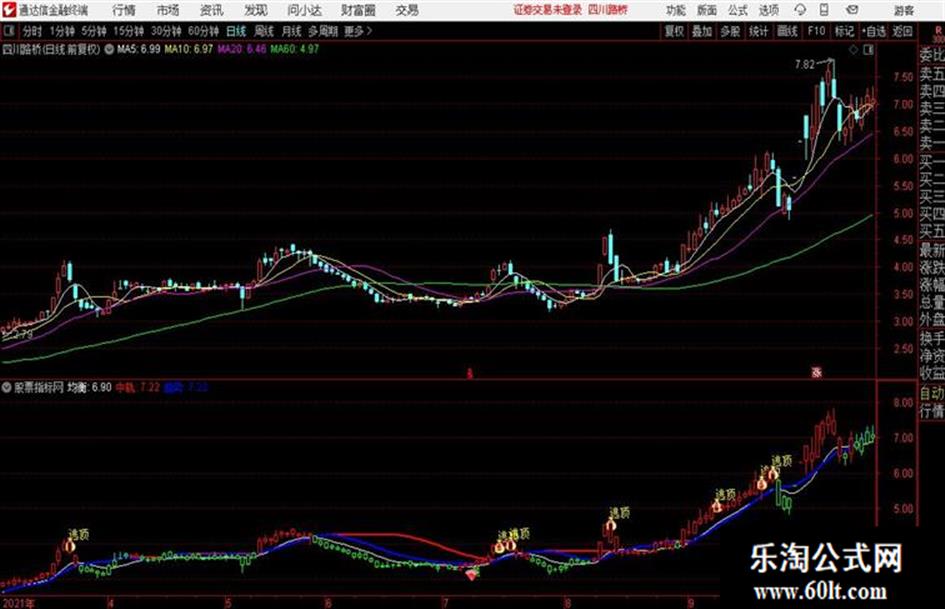This screenshot has height=609, width=945.
Task: Select the 多周期 multi-period tab
Action: [x=323, y=31]
